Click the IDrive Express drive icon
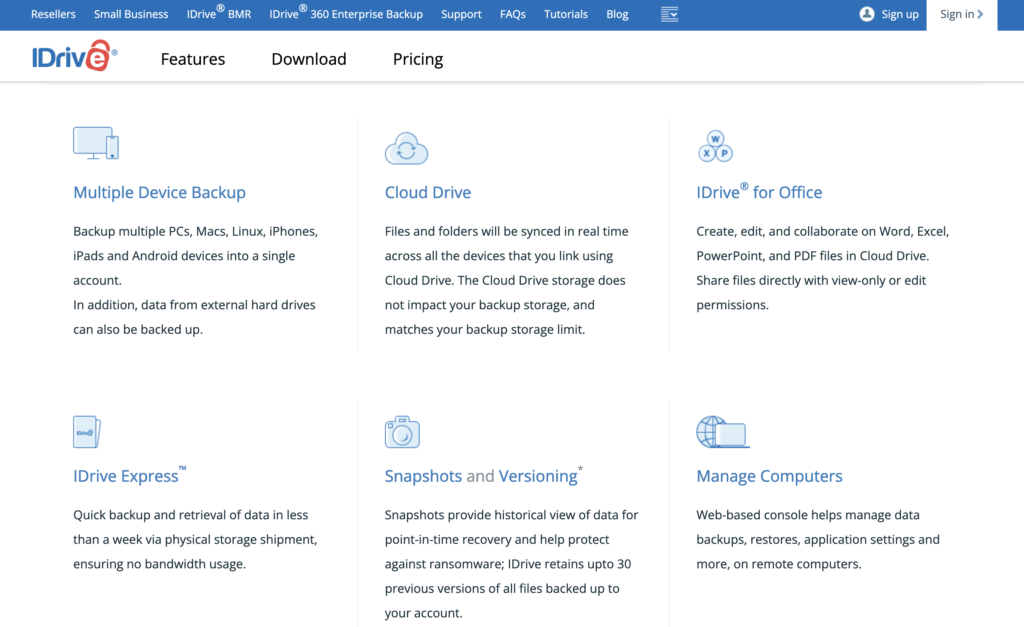Image resolution: width=1024 pixels, height=627 pixels. coord(87,432)
